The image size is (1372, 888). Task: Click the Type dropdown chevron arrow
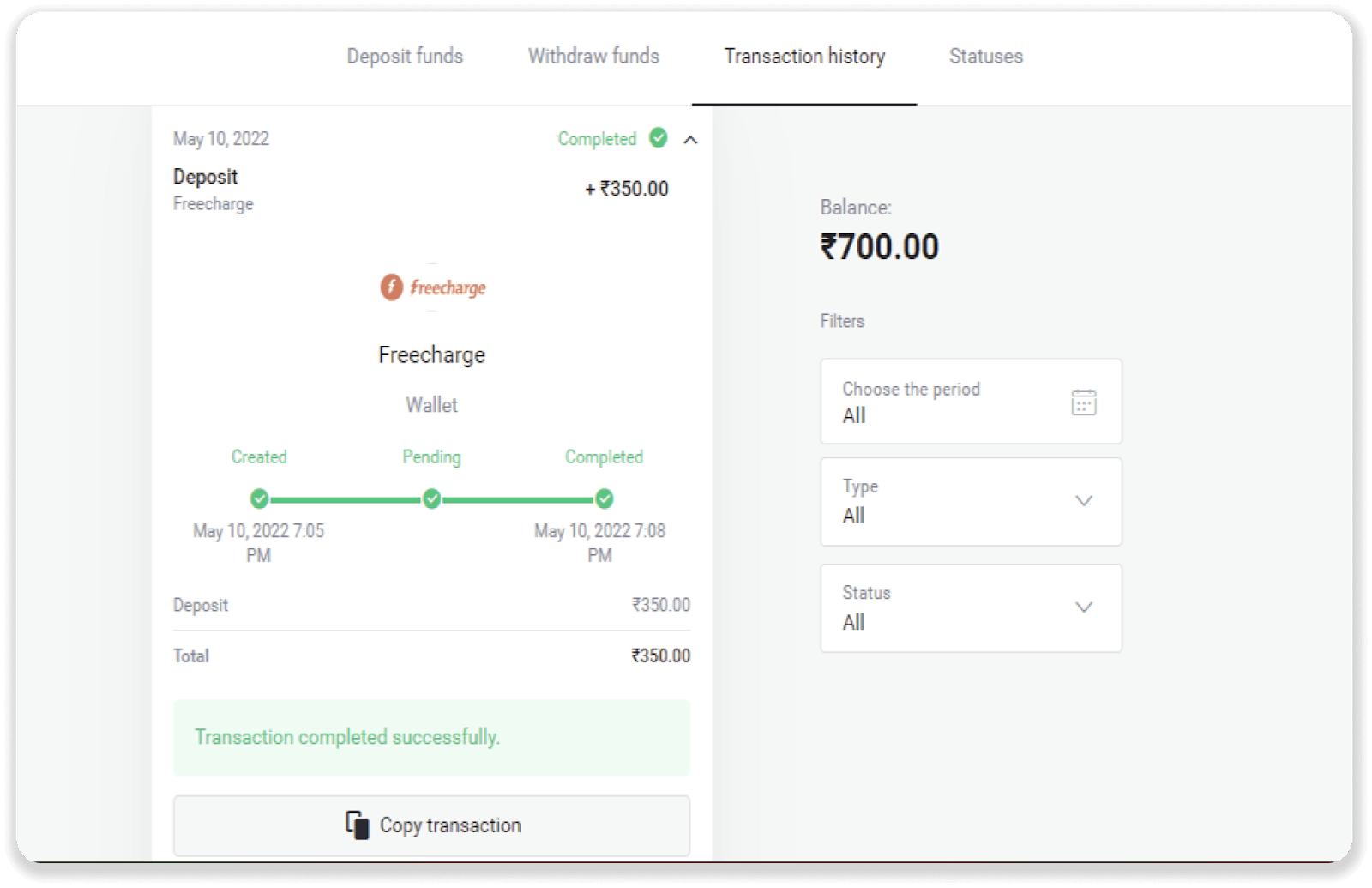tap(1084, 501)
